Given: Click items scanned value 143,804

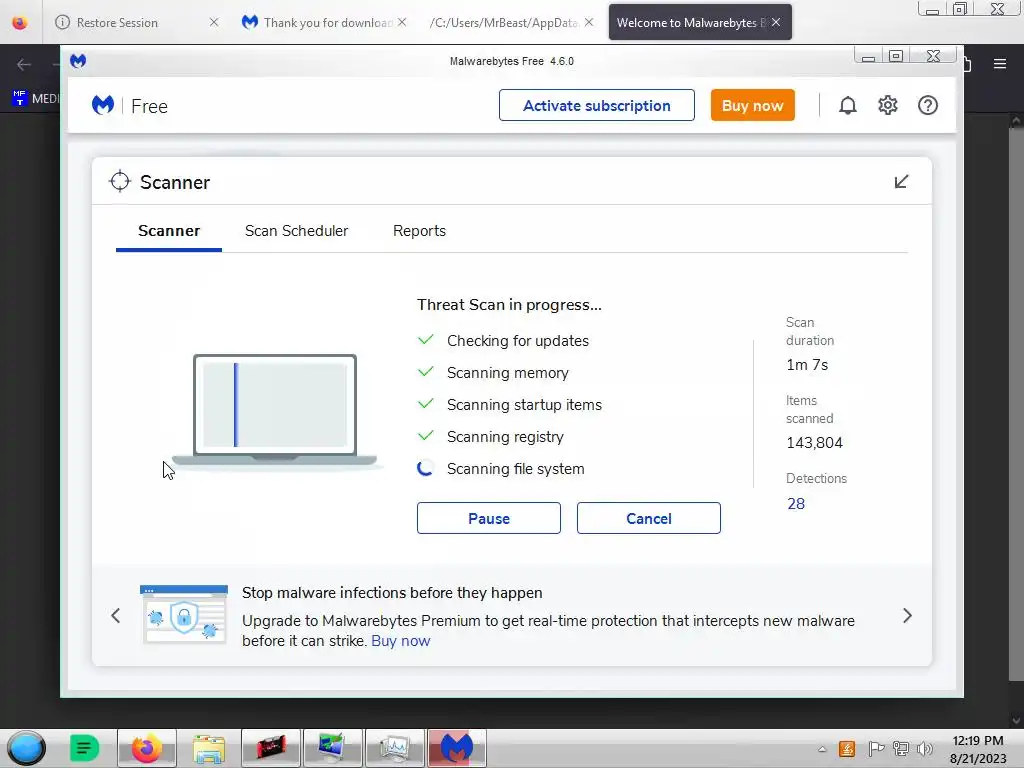Looking at the screenshot, I should (x=814, y=443).
